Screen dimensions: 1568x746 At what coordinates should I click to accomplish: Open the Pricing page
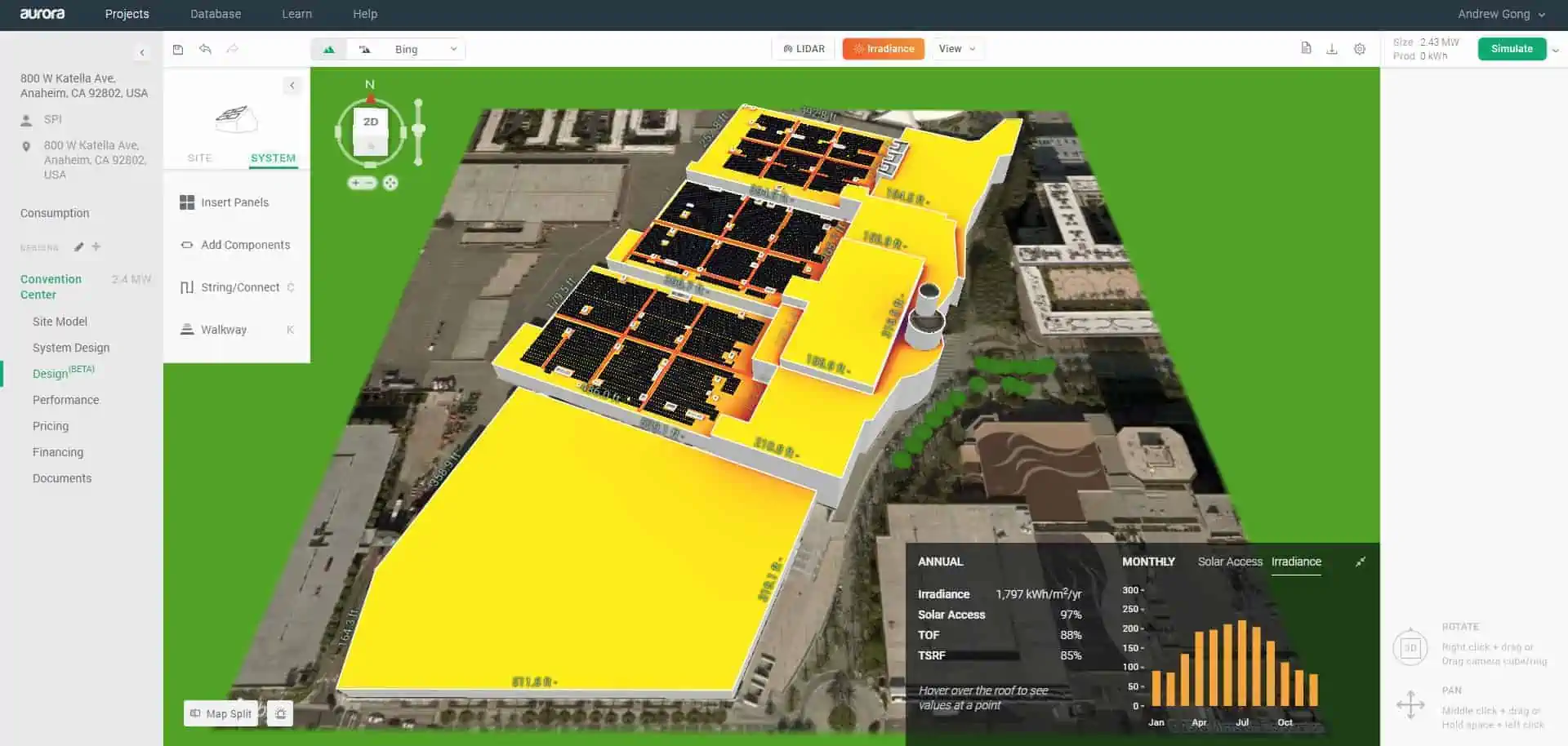(51, 426)
